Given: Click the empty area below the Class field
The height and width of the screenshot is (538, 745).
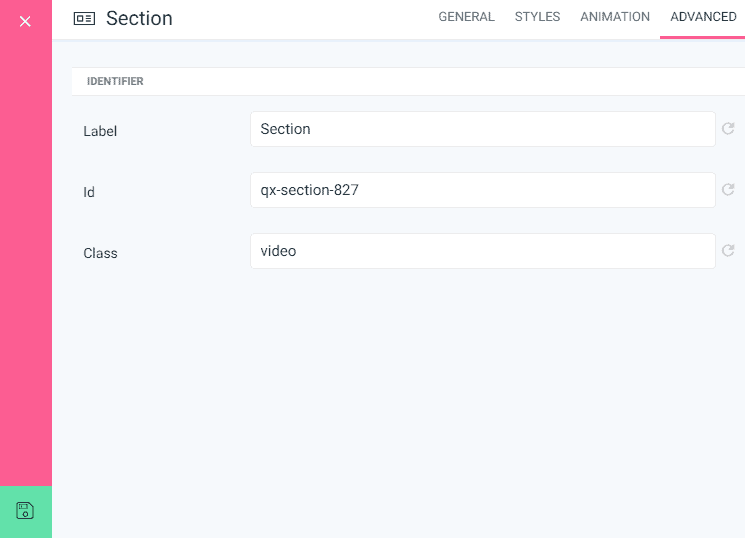Looking at the screenshot, I should coord(400,400).
